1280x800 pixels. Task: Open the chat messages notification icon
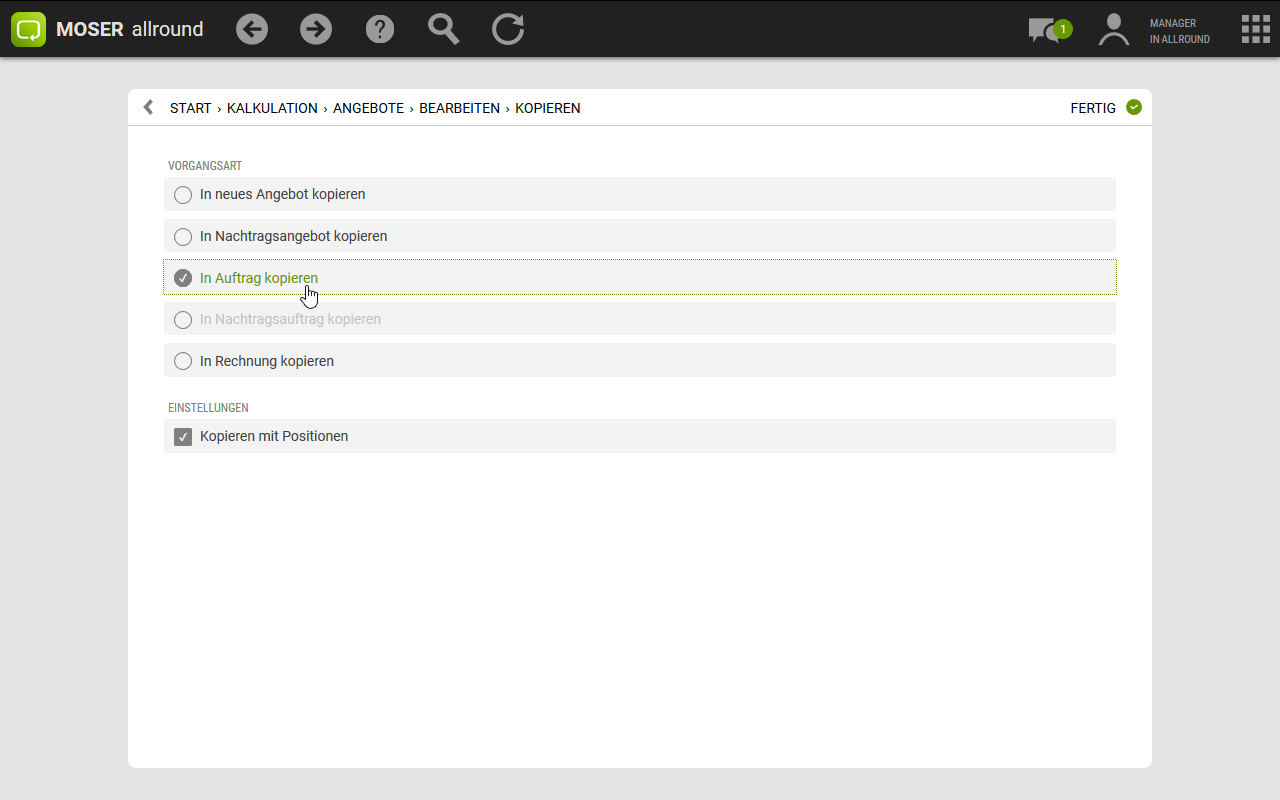(x=1046, y=30)
